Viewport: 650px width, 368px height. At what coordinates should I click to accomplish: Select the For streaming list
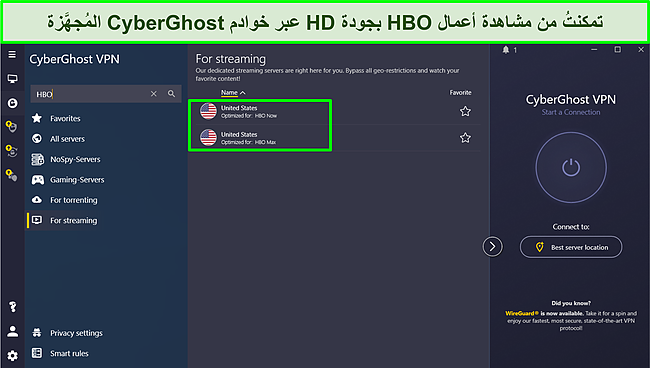tap(73, 220)
